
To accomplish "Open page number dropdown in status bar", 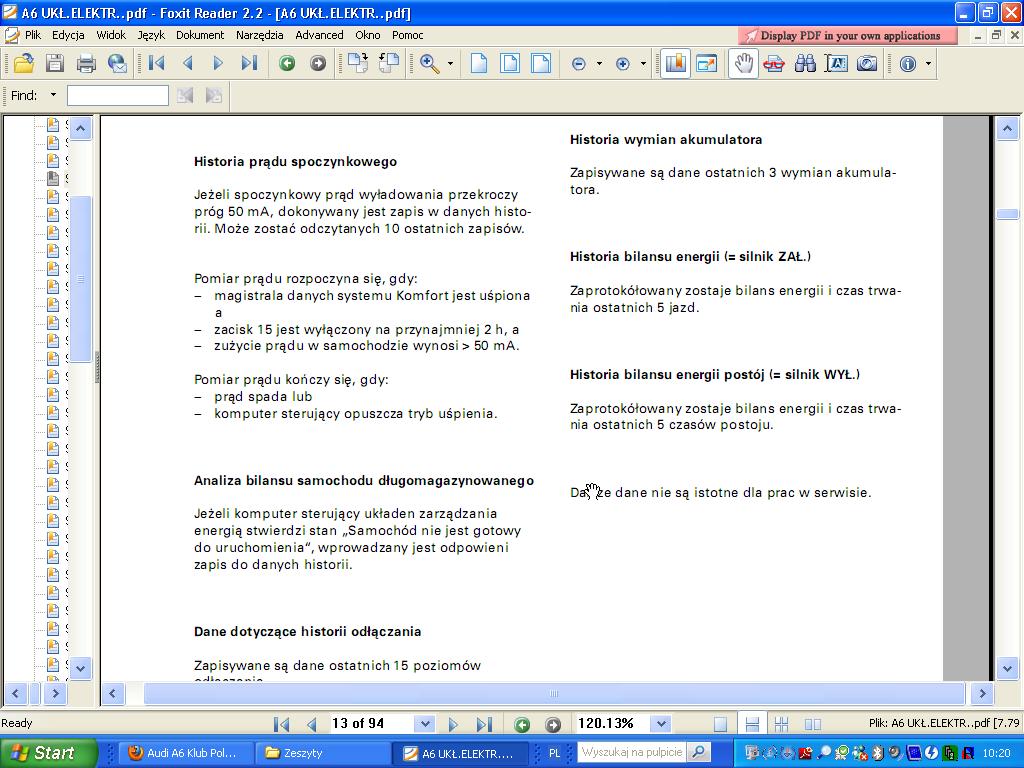I will coord(425,724).
